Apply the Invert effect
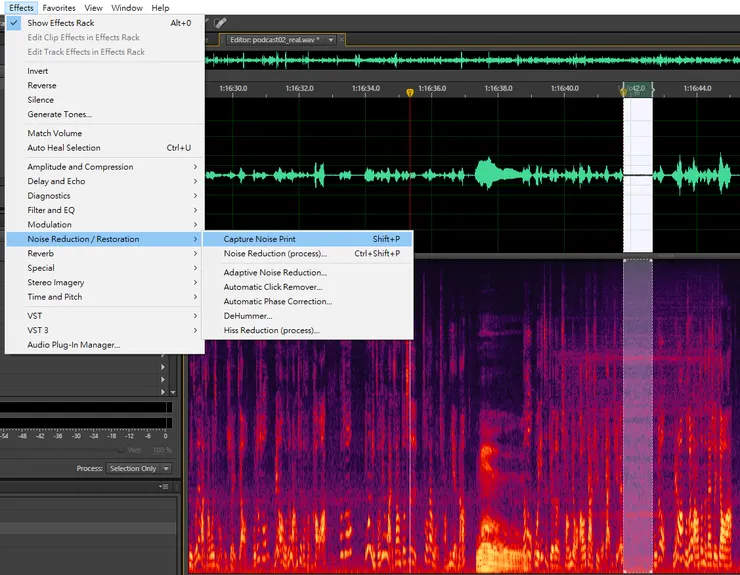The height and width of the screenshot is (575, 740). [38, 71]
